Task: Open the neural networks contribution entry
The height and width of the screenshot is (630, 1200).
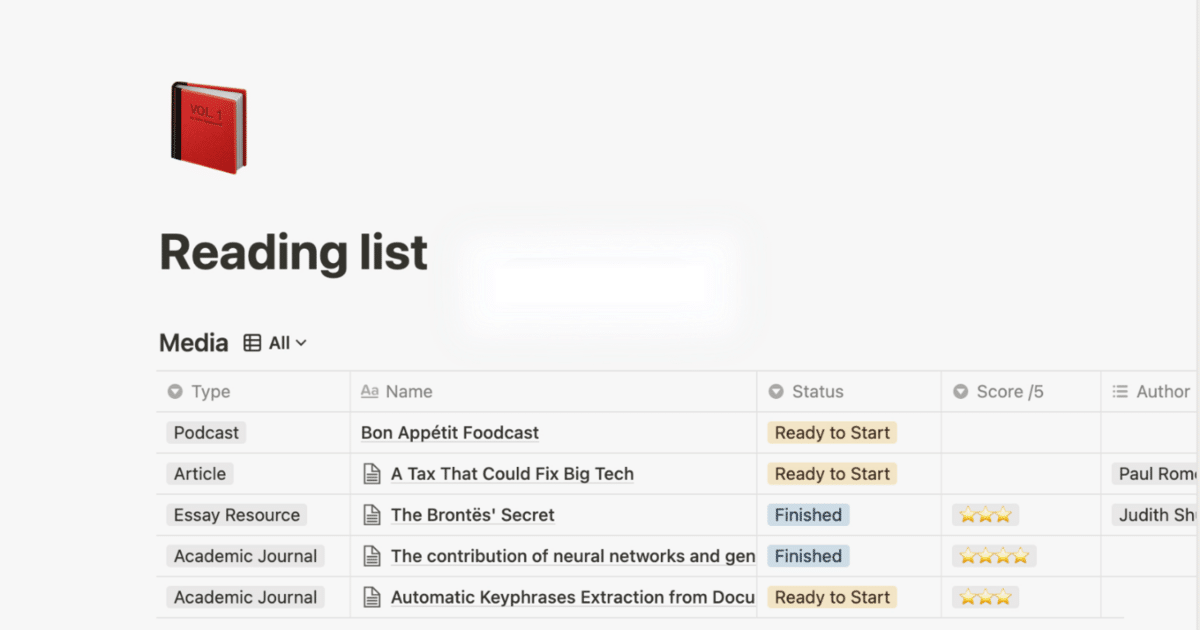Action: click(x=573, y=556)
